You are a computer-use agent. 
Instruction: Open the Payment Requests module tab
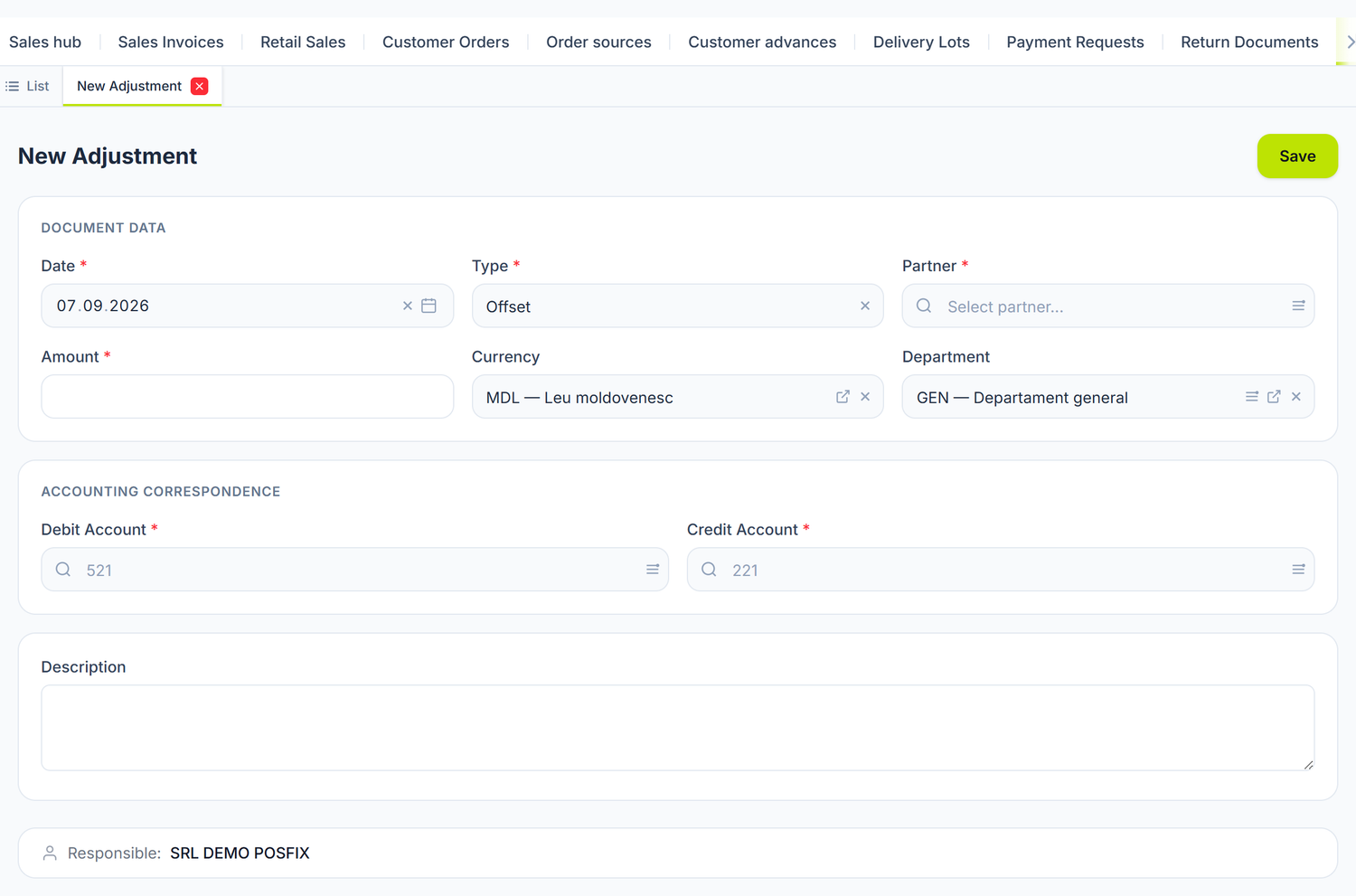(x=1075, y=42)
